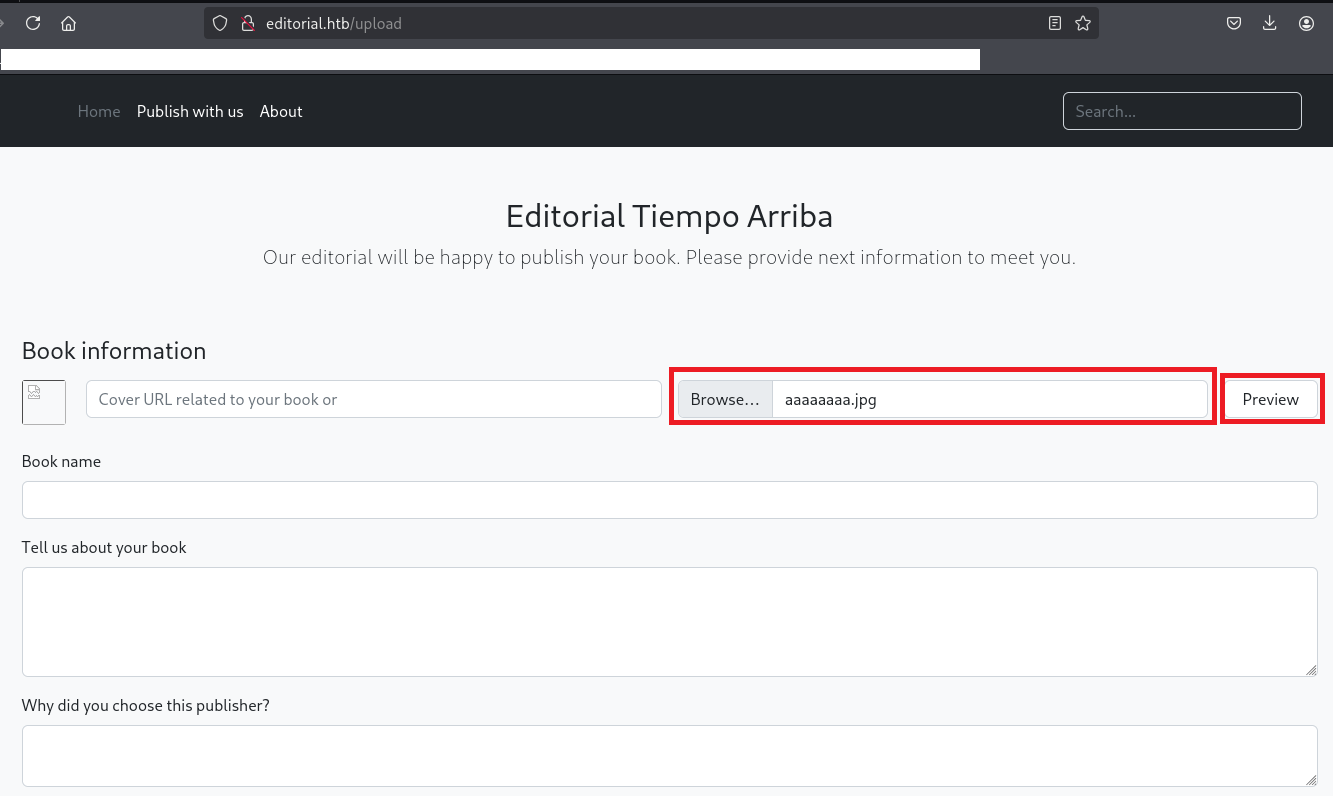Reload the current page

33,23
